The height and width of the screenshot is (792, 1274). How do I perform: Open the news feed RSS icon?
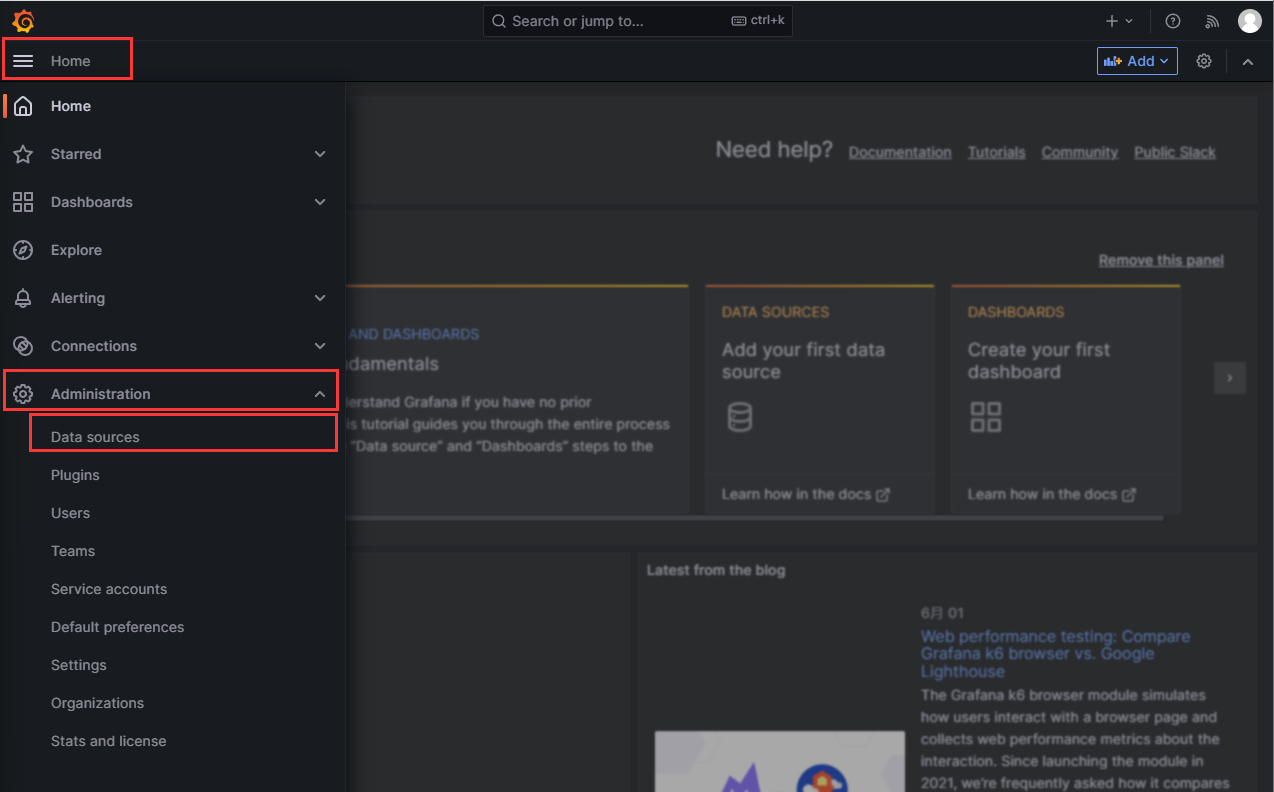(x=1212, y=21)
